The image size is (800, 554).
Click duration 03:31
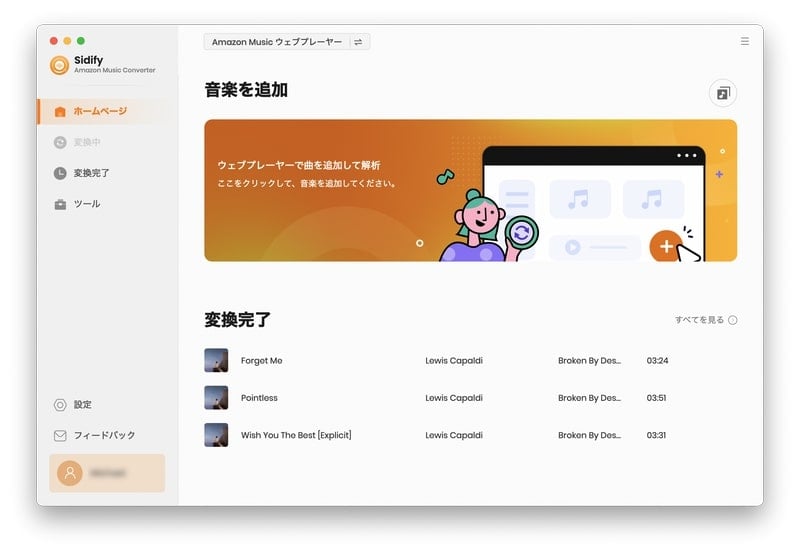point(656,435)
